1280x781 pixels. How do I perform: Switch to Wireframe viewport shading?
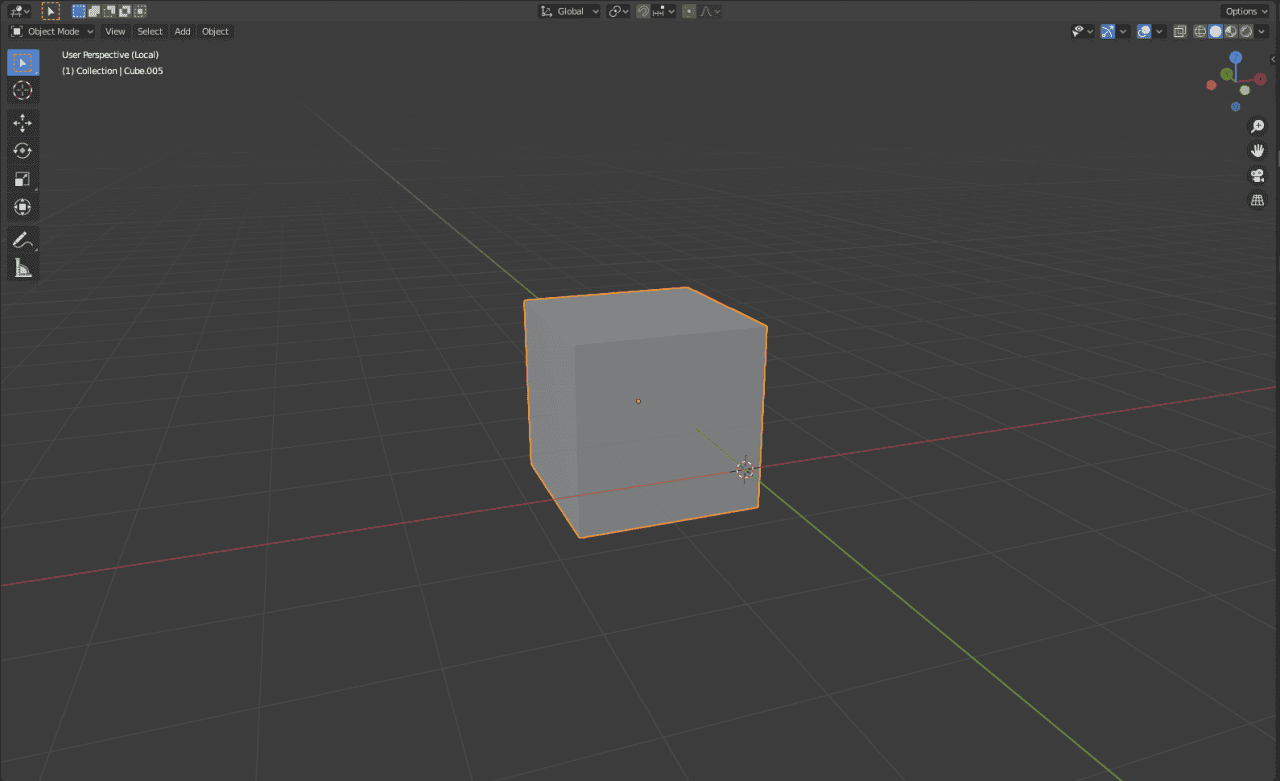1200,31
